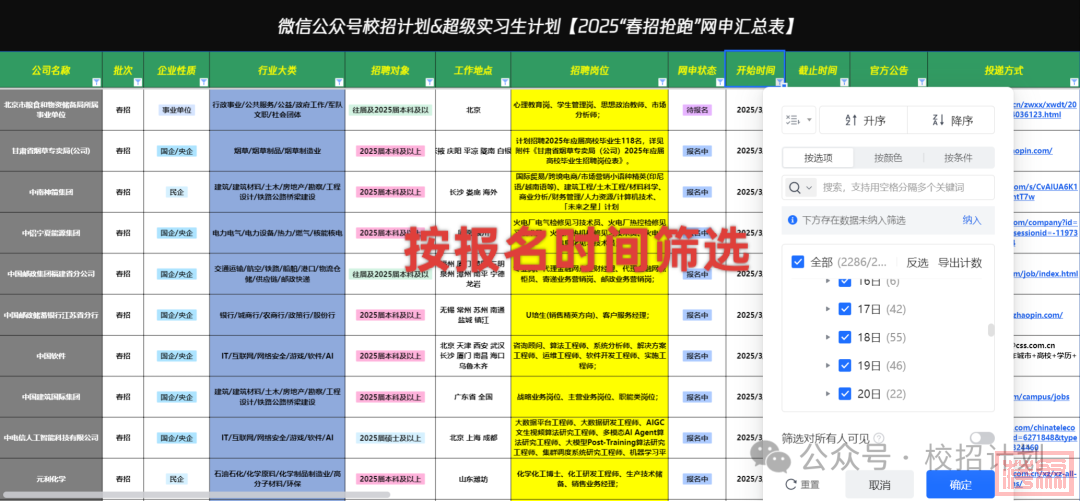Uncheck the 19日 checkbox
Screen dimensions: 1080x501
844,365
